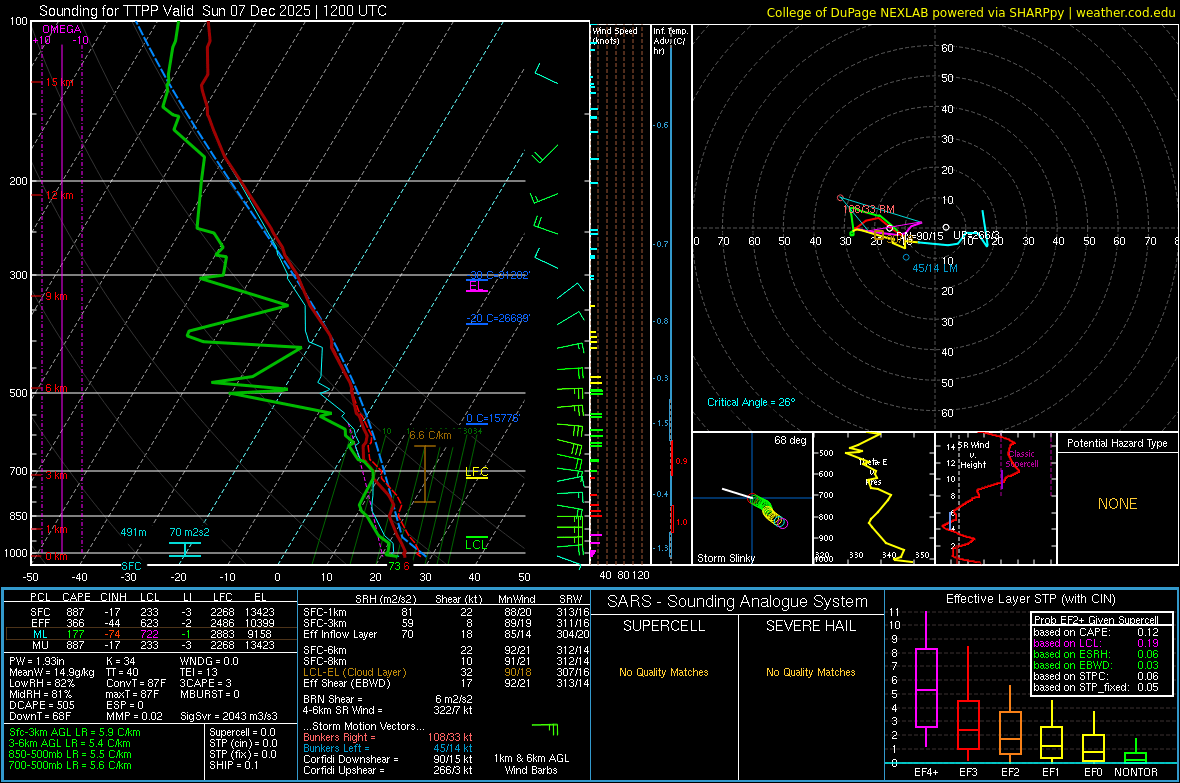1180x783 pixels.
Task: Click the 1km & 6km AGL Wind Barbs caption
Action: coord(531,764)
